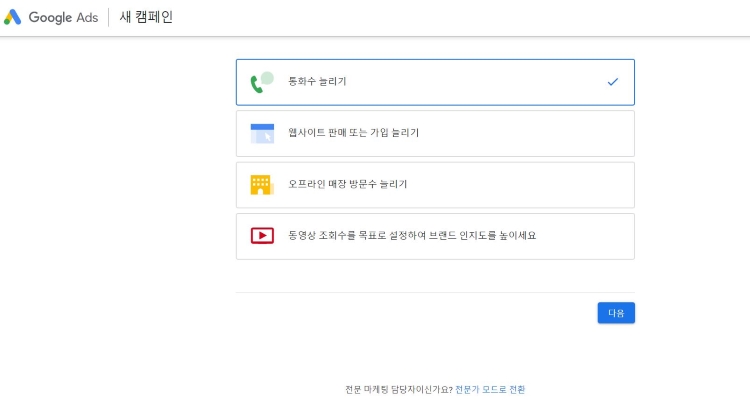Click the 새 캠페인 page title
The width and height of the screenshot is (750, 414).
146,17
